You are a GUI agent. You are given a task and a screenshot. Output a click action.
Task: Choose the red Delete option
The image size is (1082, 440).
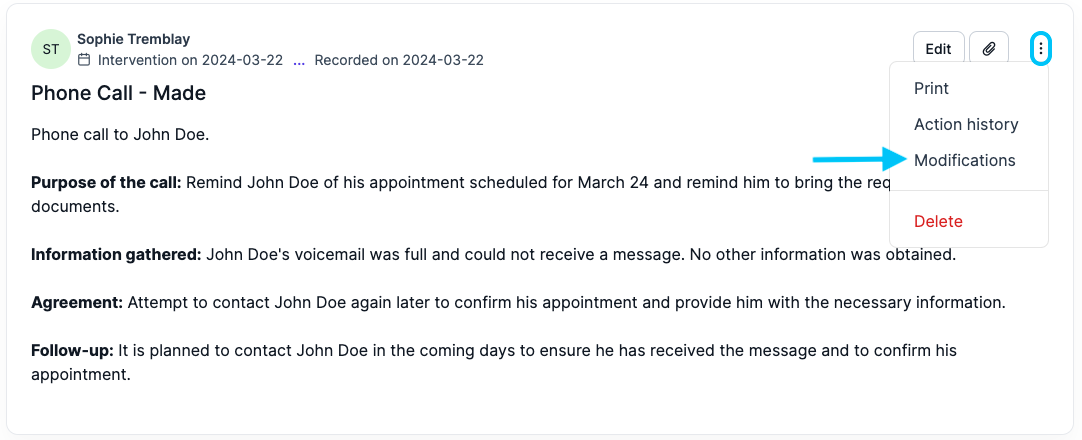[x=938, y=221]
